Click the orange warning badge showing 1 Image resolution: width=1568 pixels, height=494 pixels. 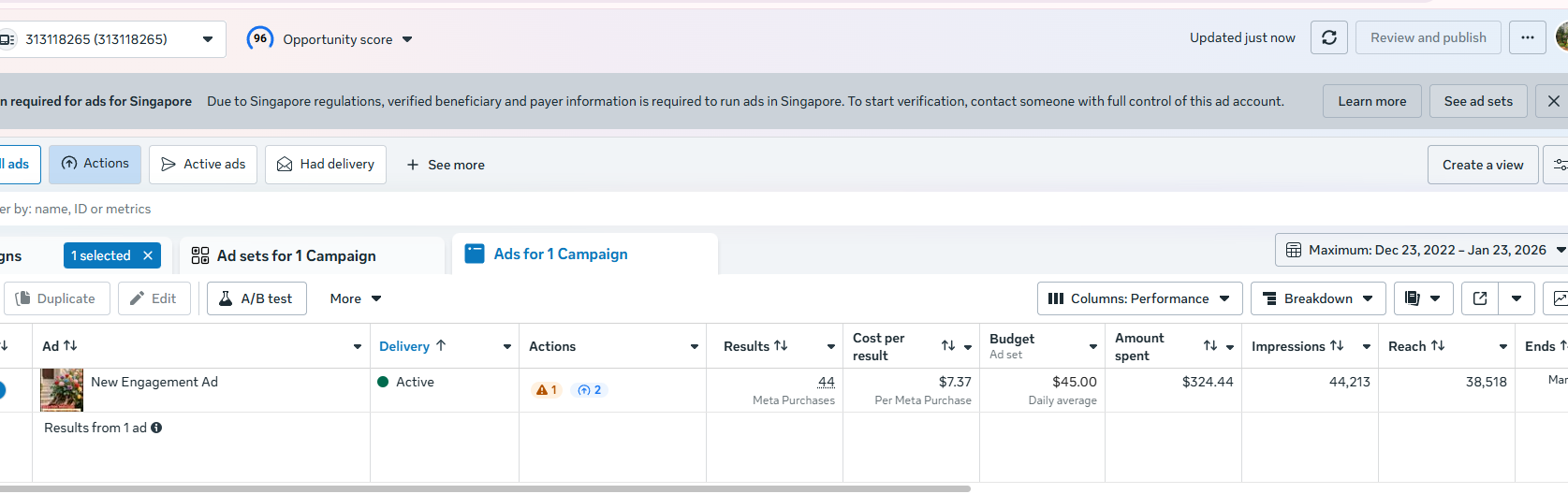tap(546, 390)
